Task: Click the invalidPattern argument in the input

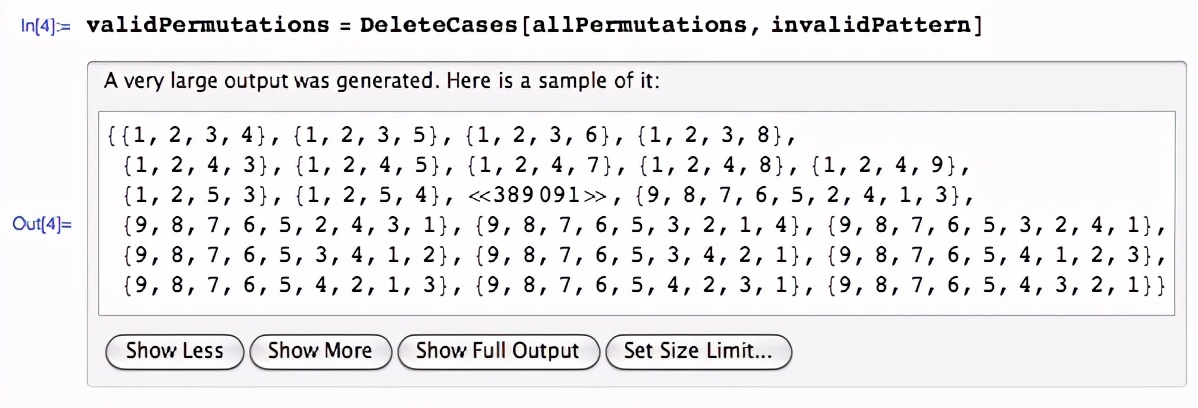Action: 871,26
